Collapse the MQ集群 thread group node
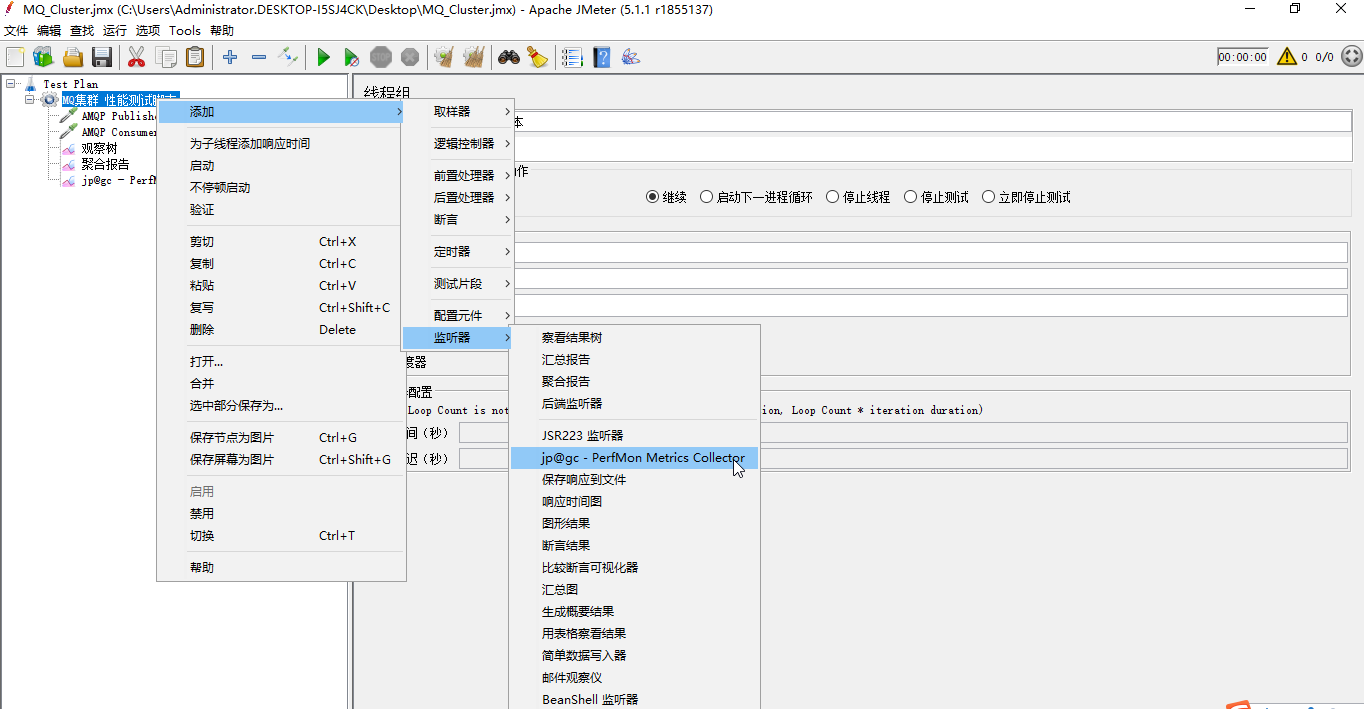 tap(30, 100)
